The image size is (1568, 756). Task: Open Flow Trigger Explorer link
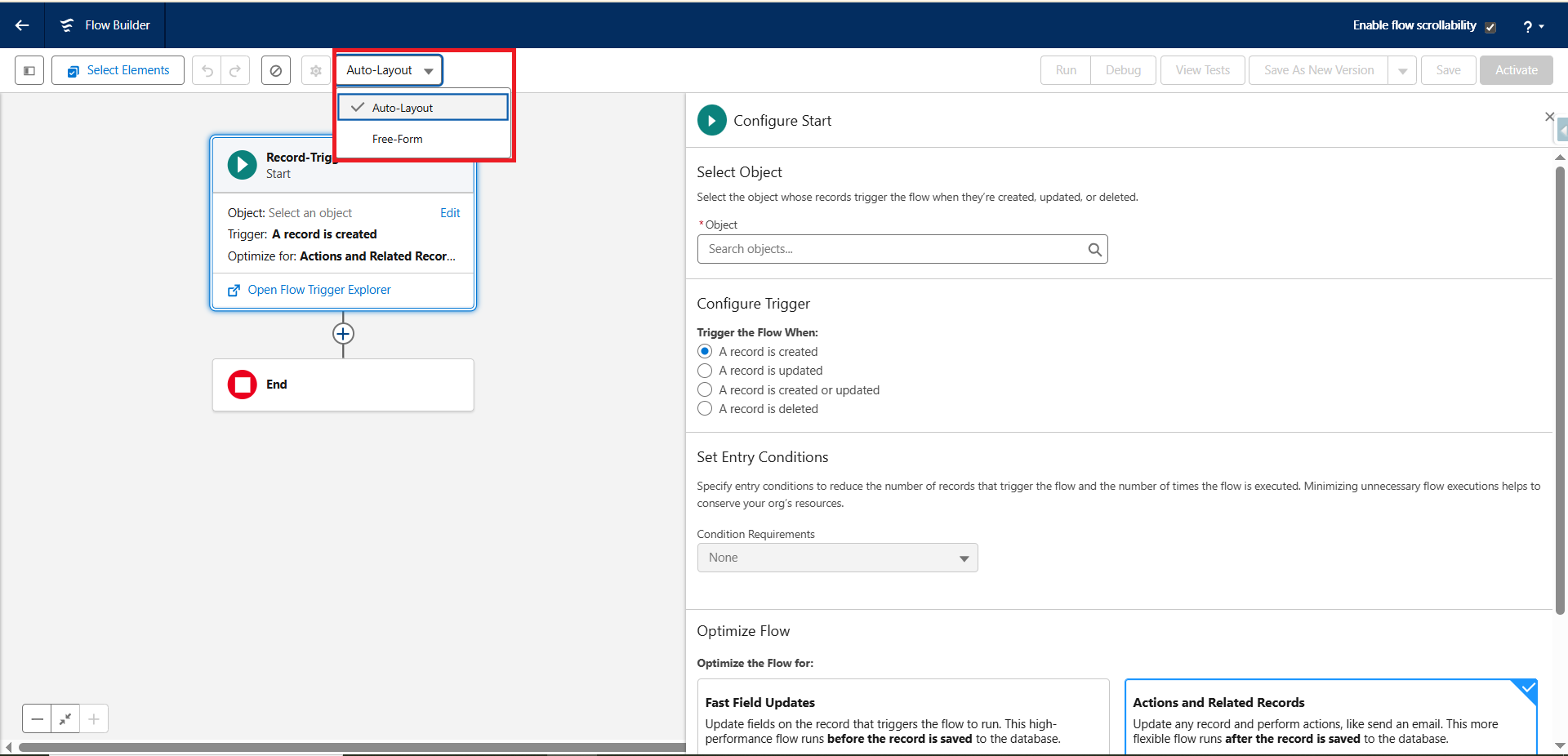318,290
